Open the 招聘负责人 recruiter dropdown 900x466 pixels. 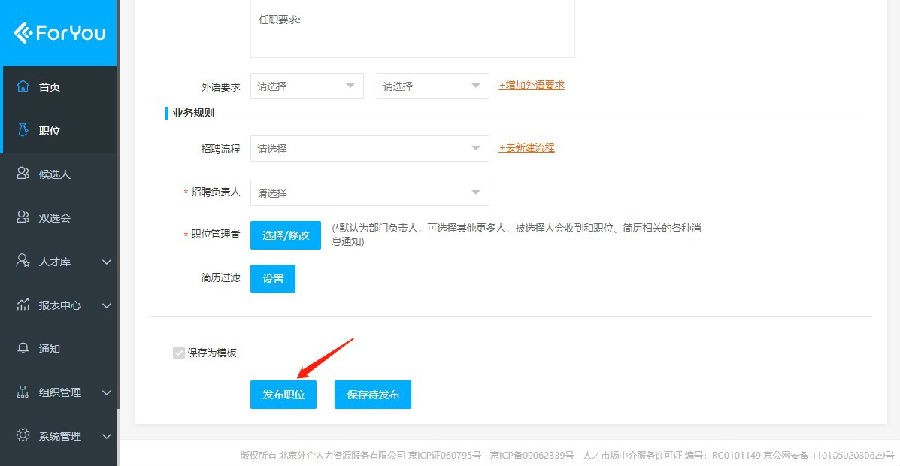(368, 192)
